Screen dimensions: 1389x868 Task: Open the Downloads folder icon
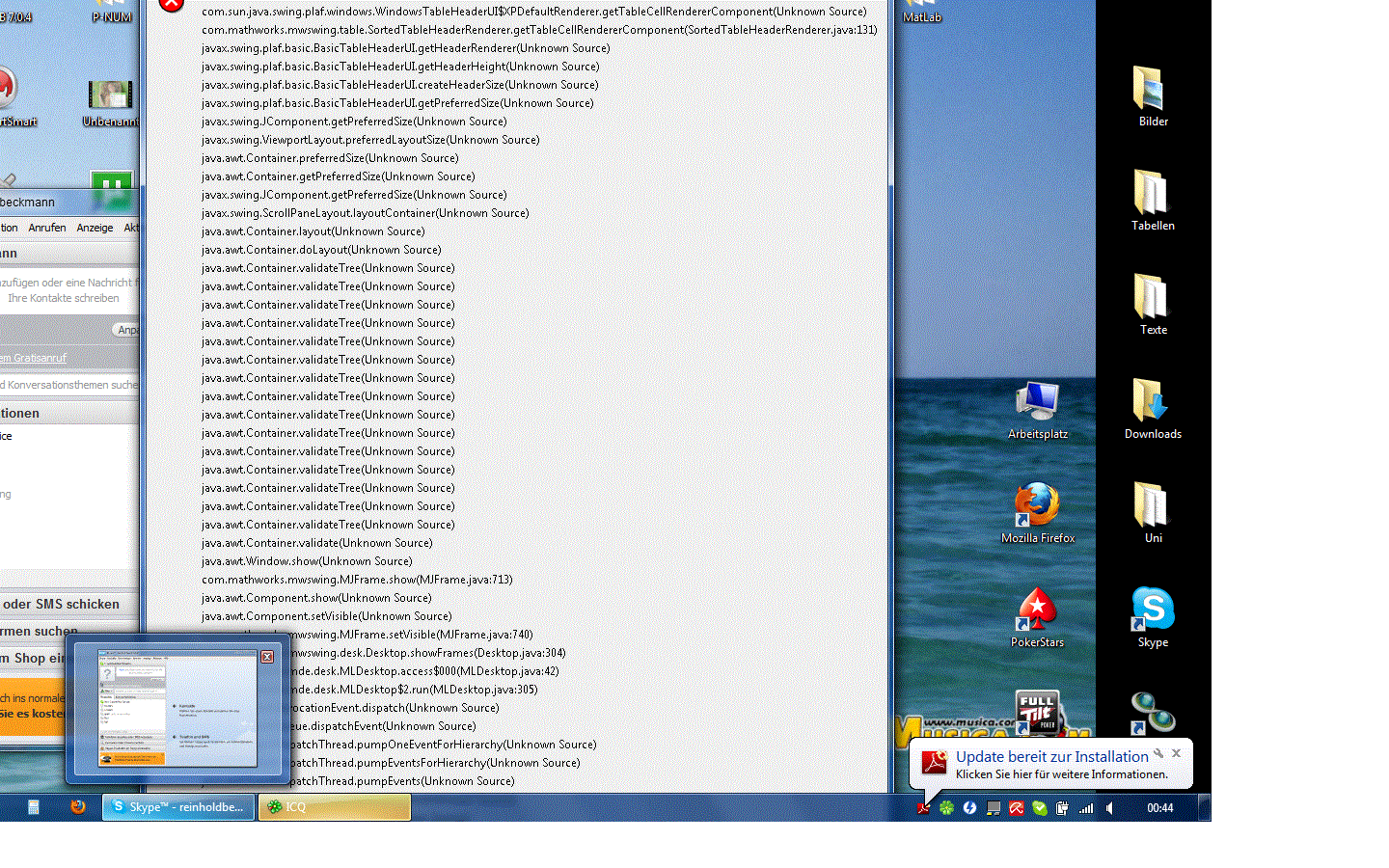[1153, 404]
